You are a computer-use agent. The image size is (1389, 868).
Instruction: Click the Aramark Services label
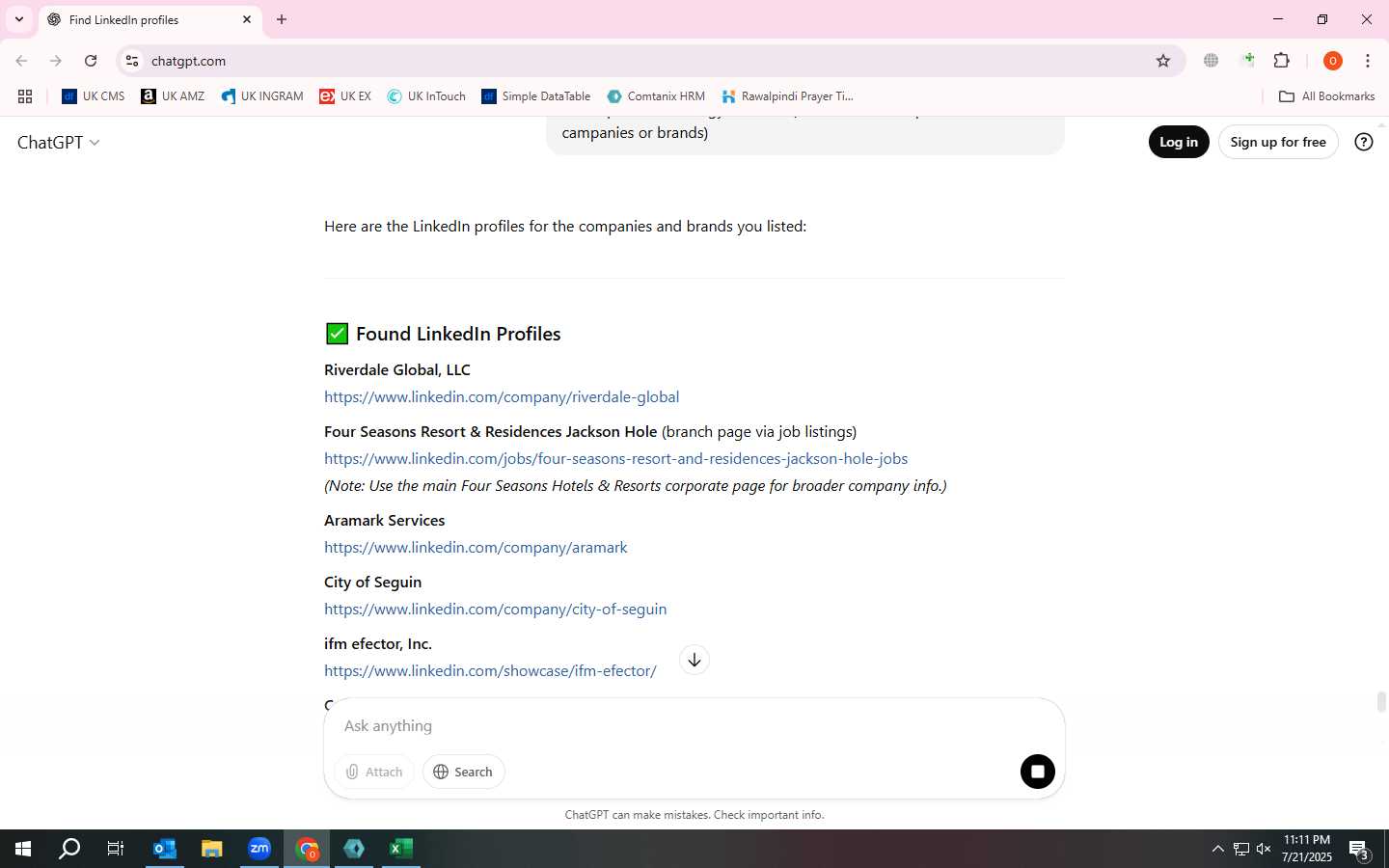[385, 521]
